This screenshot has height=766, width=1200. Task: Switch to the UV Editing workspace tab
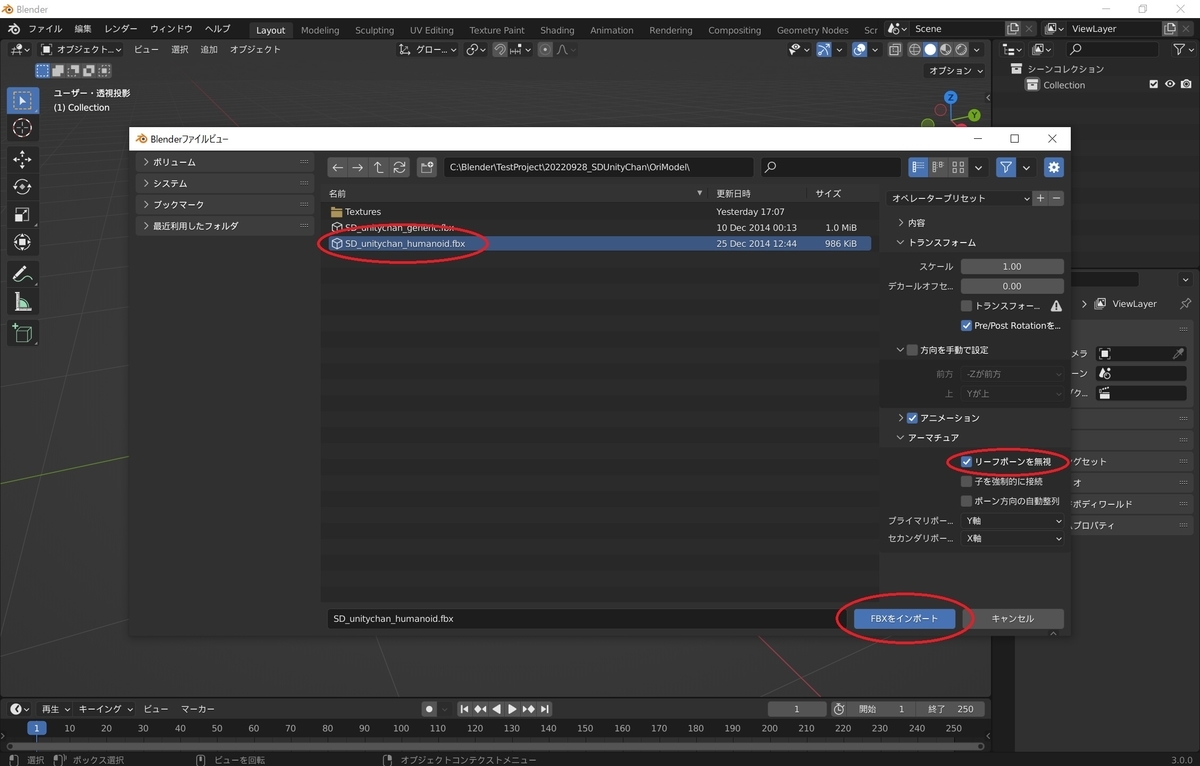click(x=432, y=30)
